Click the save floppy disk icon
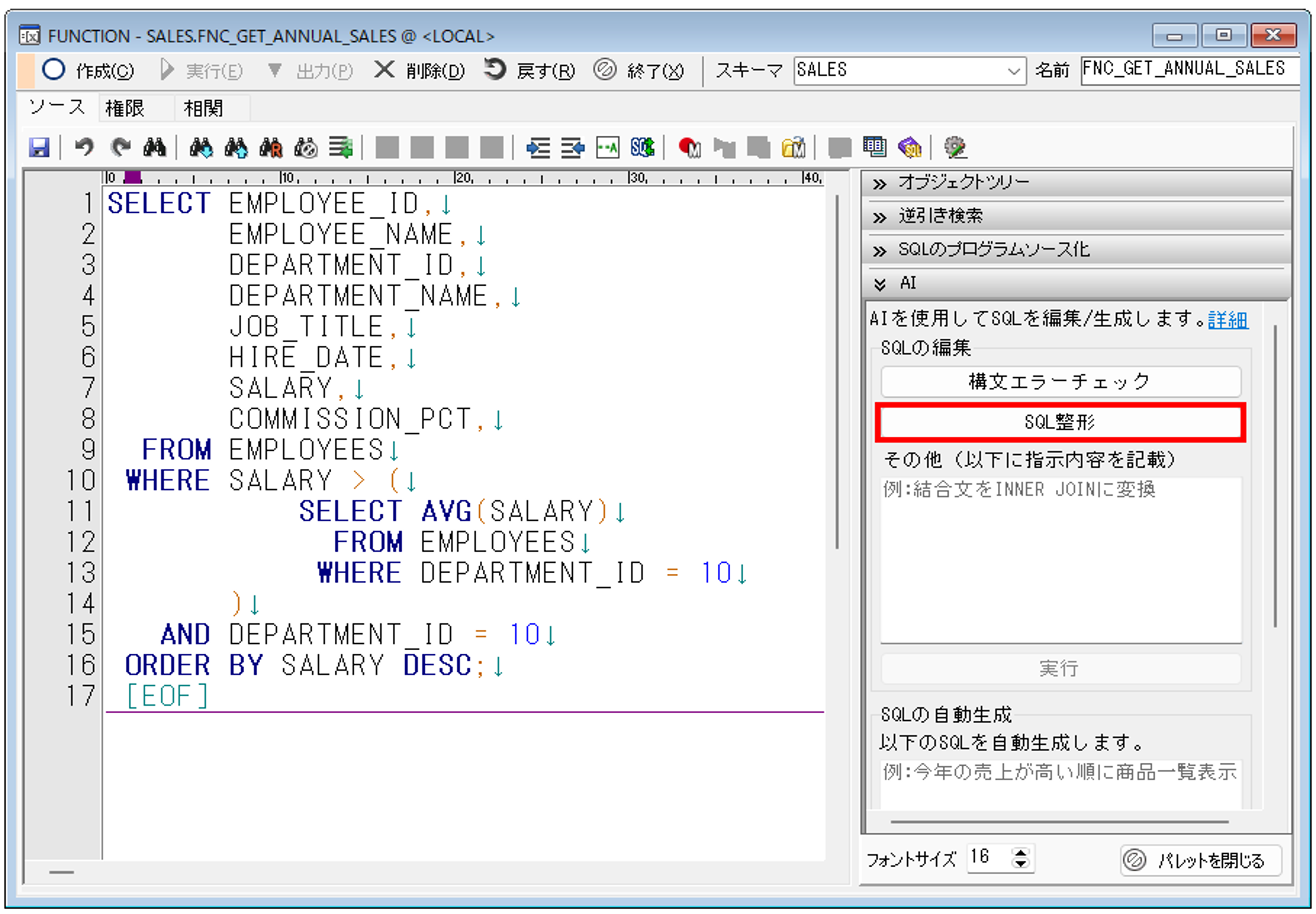The height and width of the screenshot is (914, 1316). tap(39, 148)
